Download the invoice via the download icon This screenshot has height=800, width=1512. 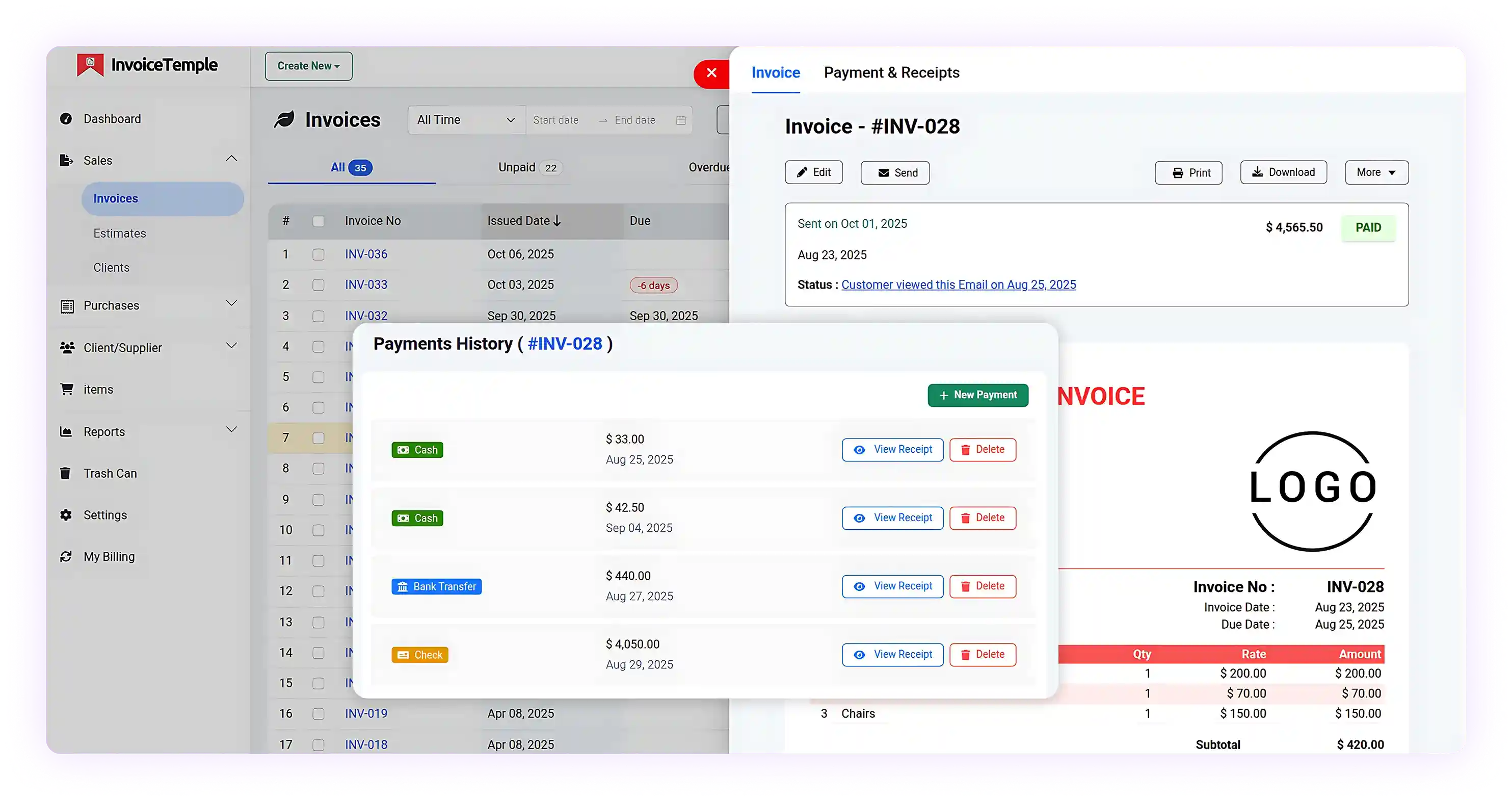coord(1257,171)
